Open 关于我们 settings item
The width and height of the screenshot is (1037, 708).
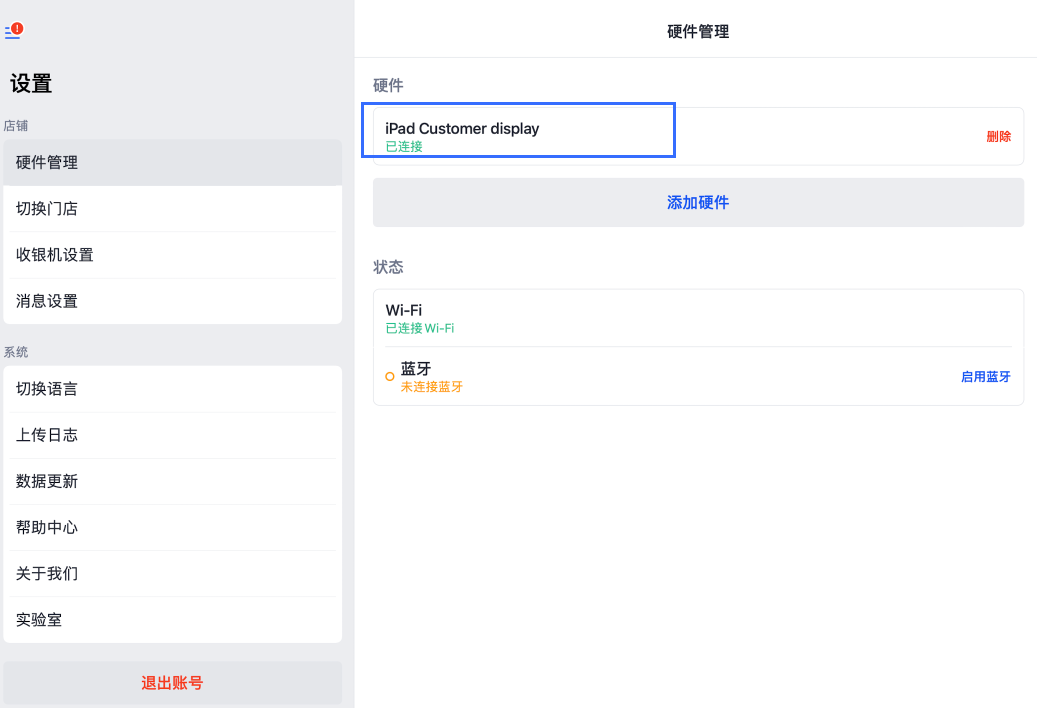(x=173, y=574)
